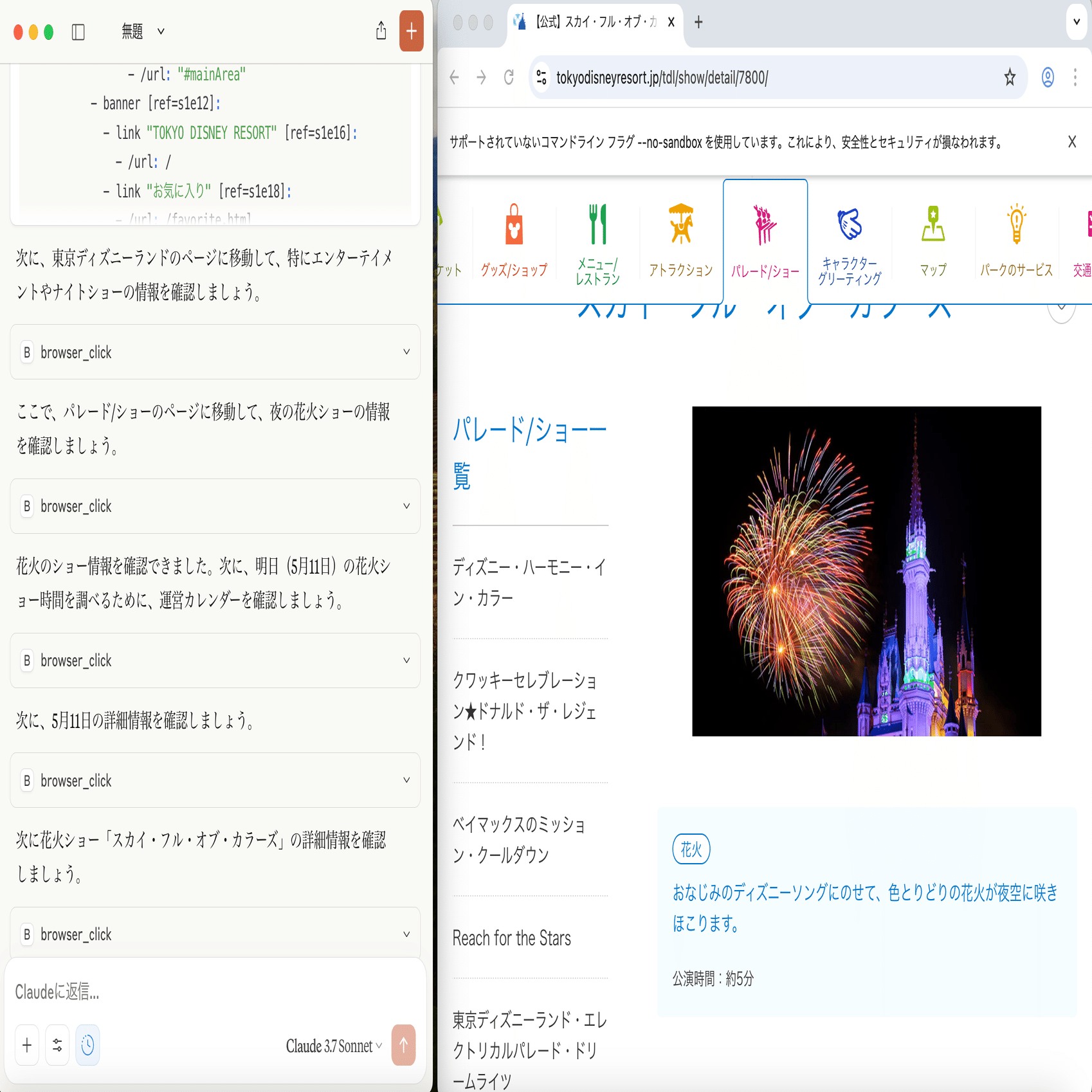Image resolution: width=1092 pixels, height=1092 pixels.
Task: Open a new browser tab
Action: tap(698, 23)
